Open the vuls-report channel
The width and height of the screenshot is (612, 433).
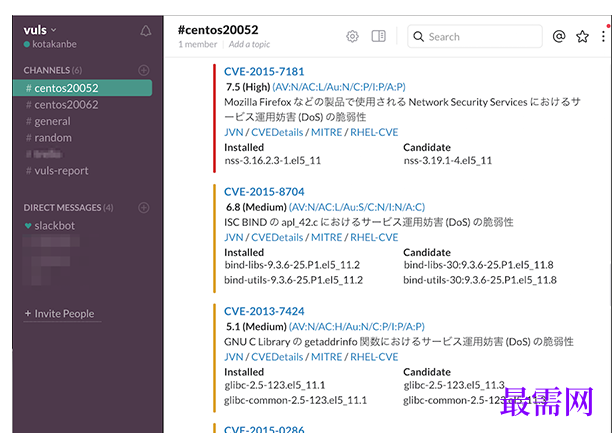click(x=57, y=171)
